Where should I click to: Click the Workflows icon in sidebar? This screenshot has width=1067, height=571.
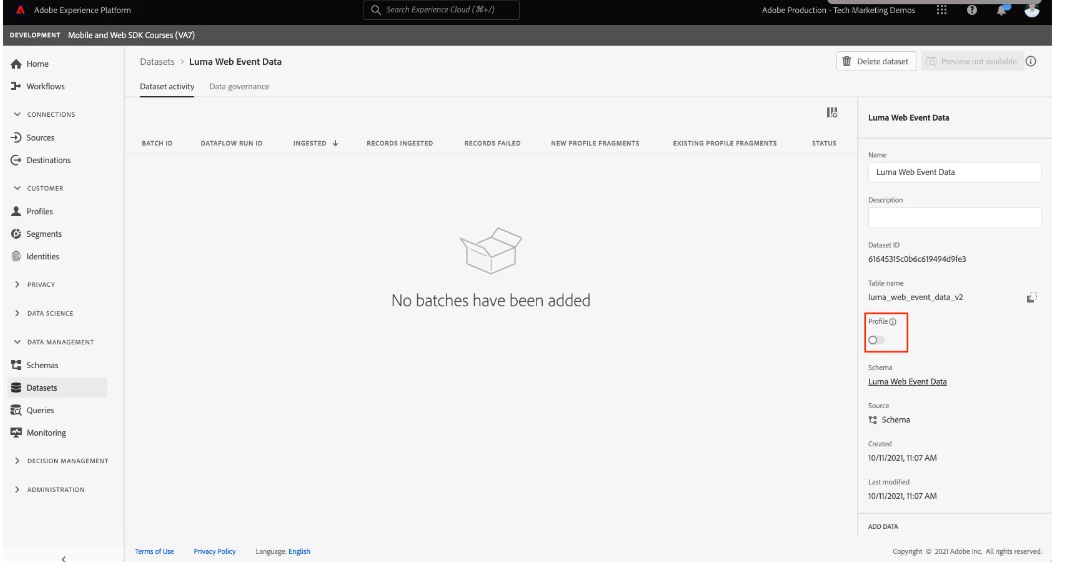click(x=16, y=86)
